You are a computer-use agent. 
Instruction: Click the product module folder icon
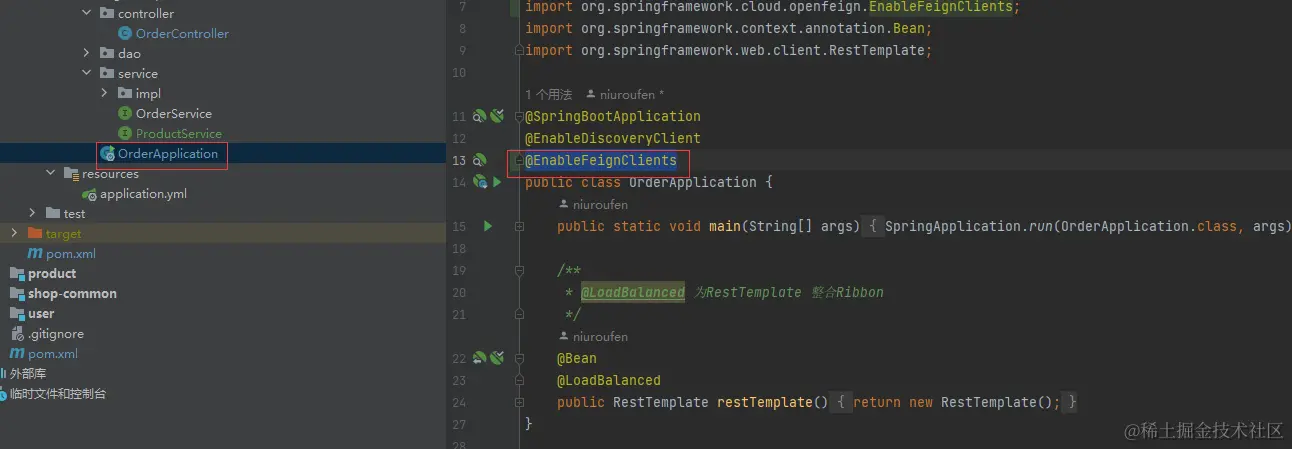tap(17, 274)
